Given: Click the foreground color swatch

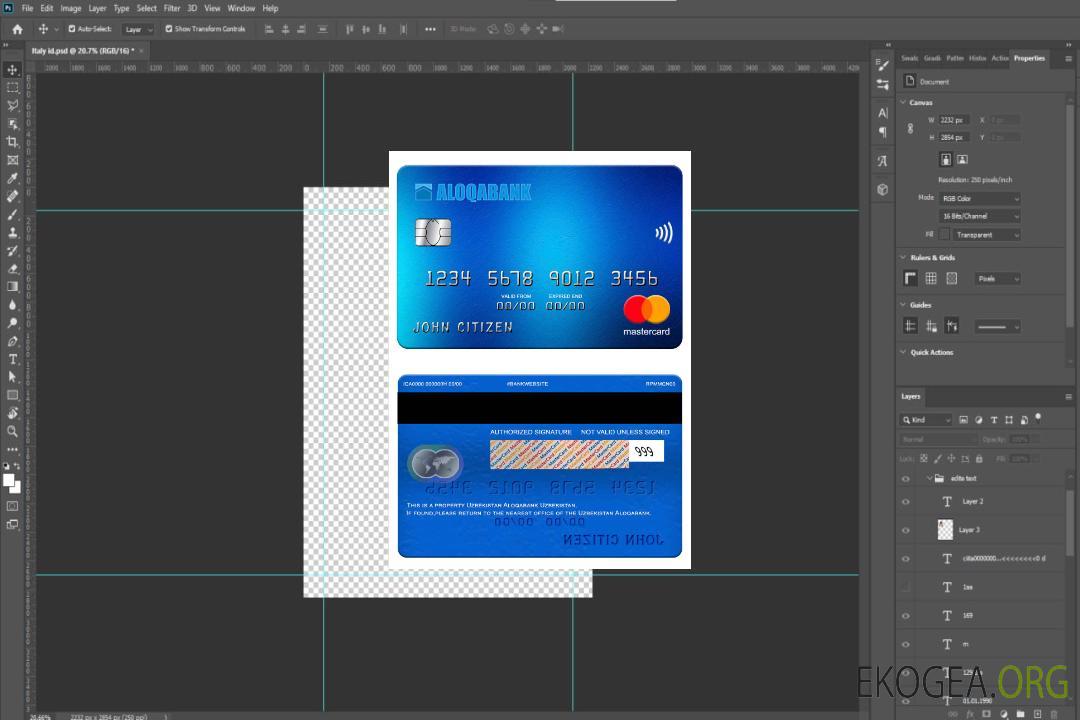Looking at the screenshot, I should pos(9,480).
